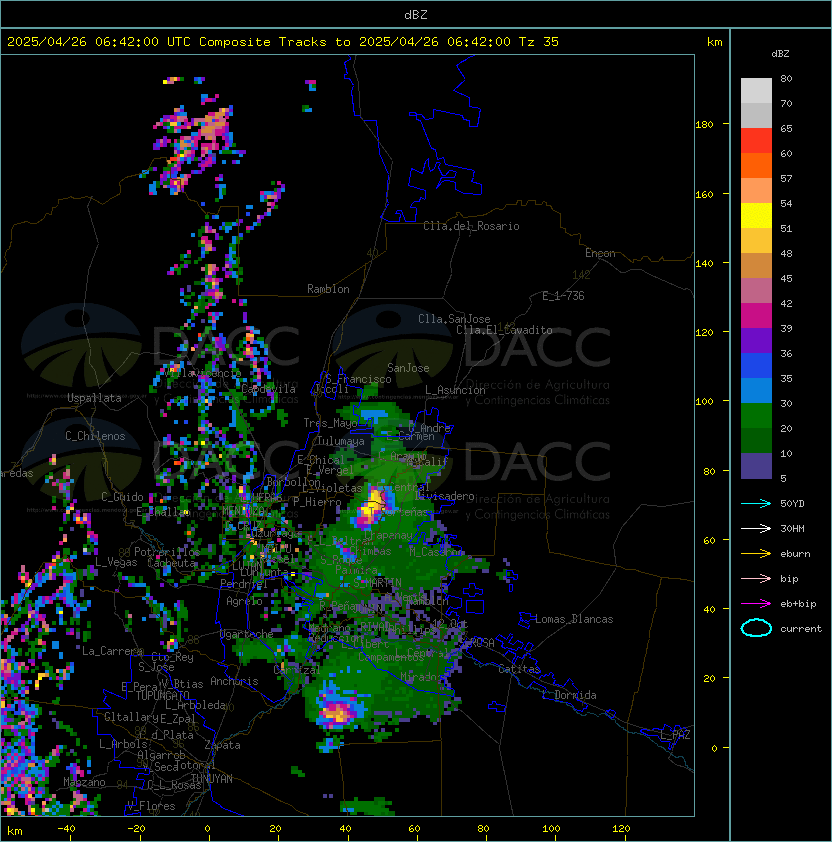Screen dimensions: 832x842
Task: Click the 'Carrizal' map label
Action: tap(297, 670)
